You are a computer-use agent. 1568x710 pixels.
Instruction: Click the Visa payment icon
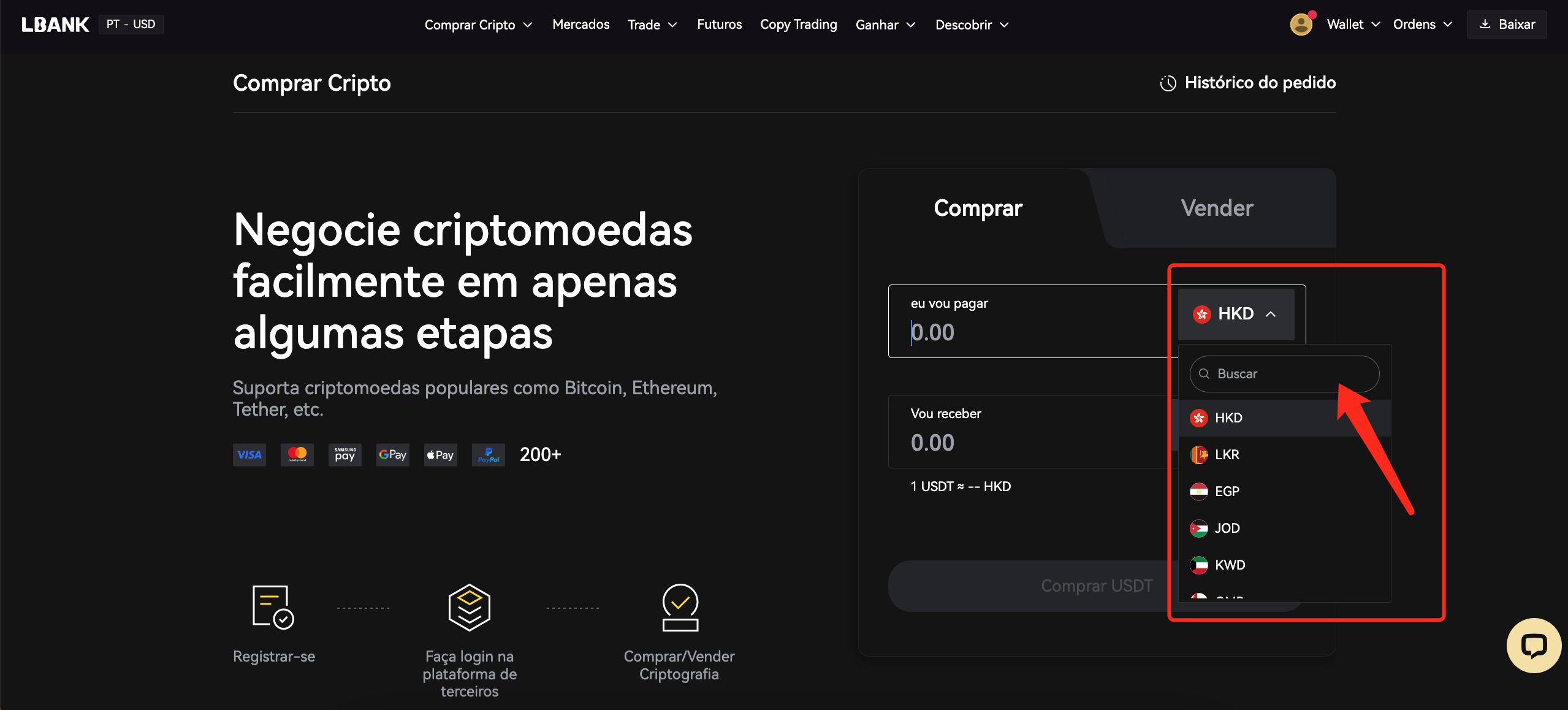click(249, 455)
